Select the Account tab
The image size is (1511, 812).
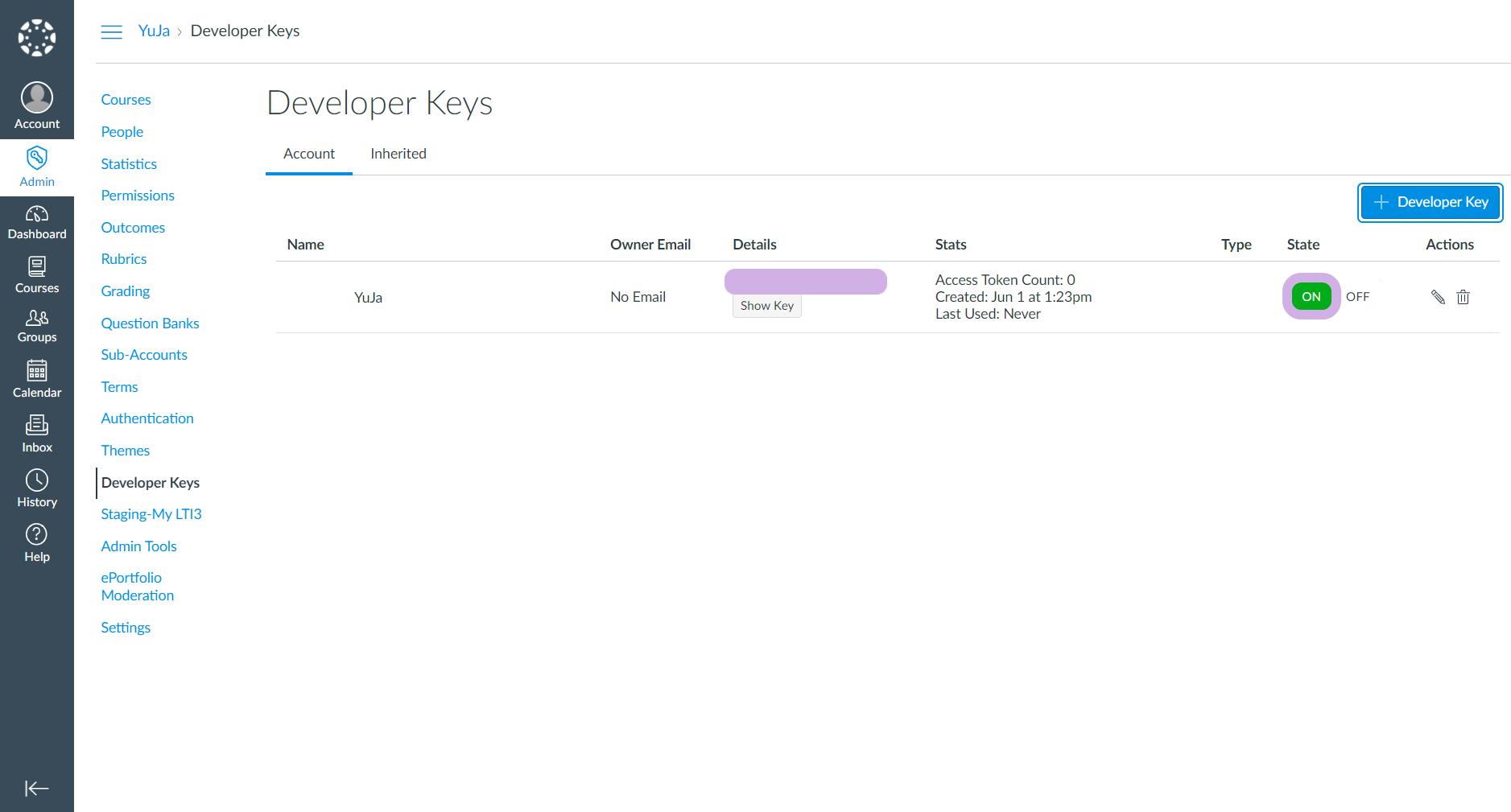click(308, 154)
